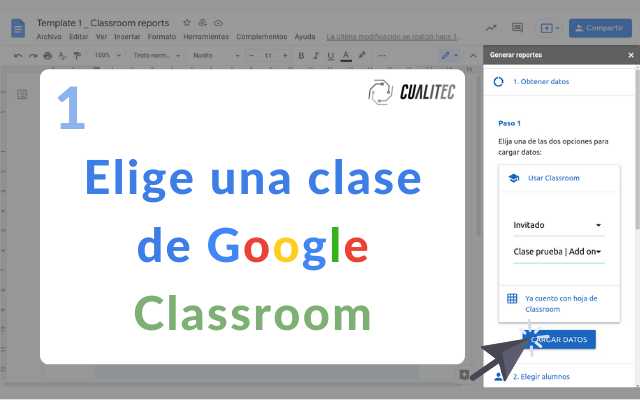Open the last modification history link
This screenshot has width=640, height=400.
point(394,37)
